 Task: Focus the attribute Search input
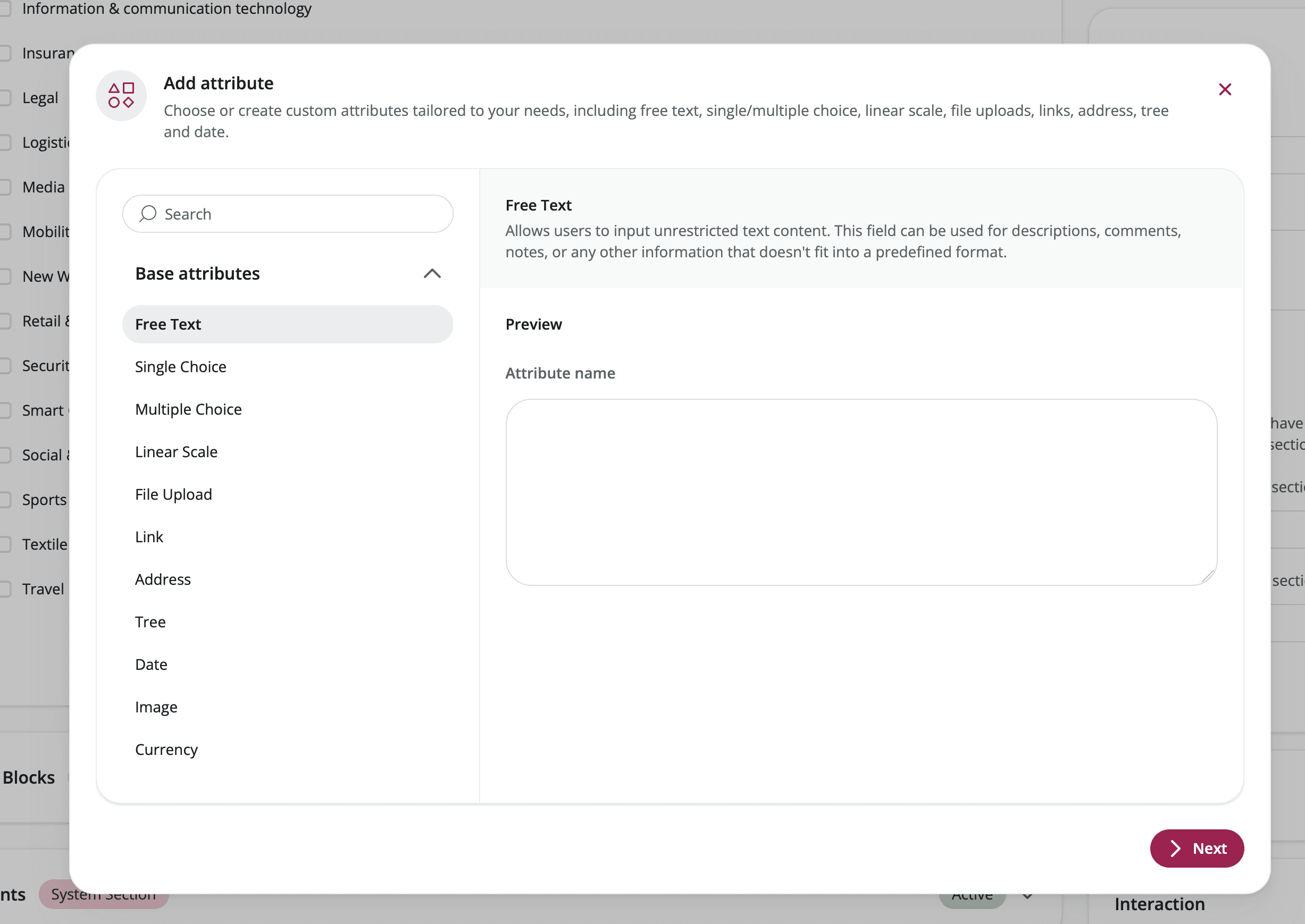(x=302, y=214)
